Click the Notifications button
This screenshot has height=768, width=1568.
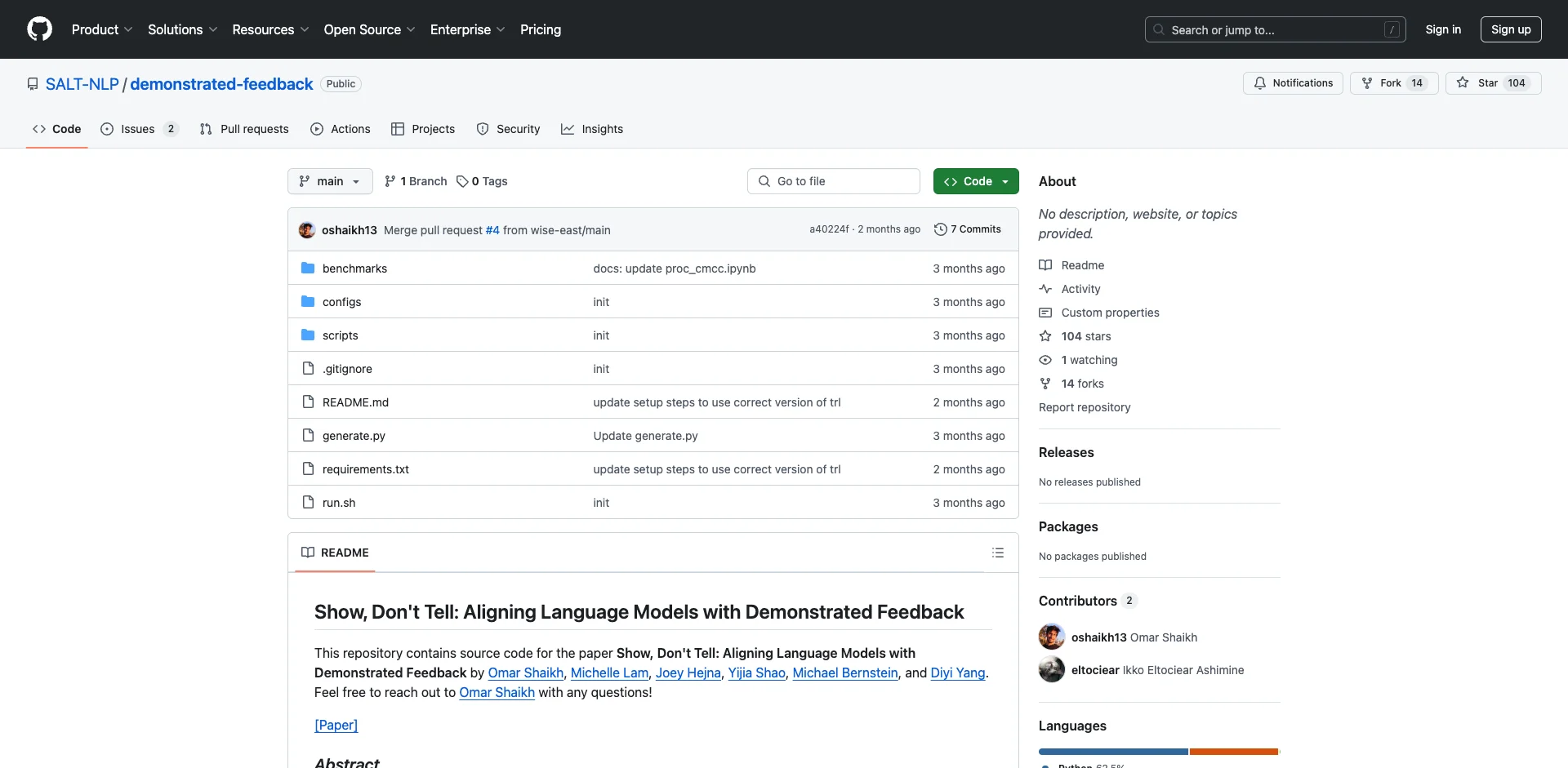tap(1293, 83)
